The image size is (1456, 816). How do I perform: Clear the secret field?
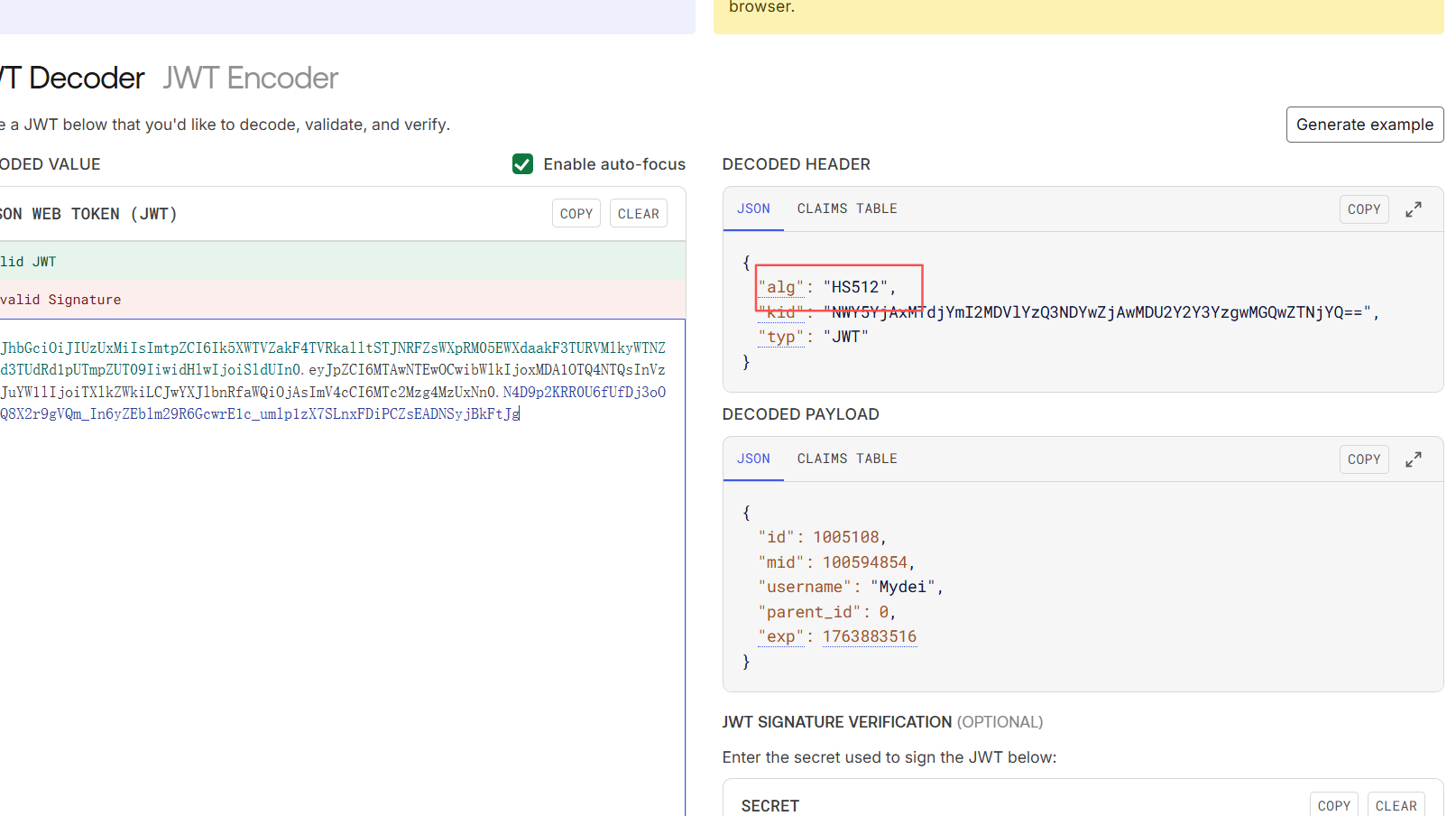click(x=1396, y=805)
